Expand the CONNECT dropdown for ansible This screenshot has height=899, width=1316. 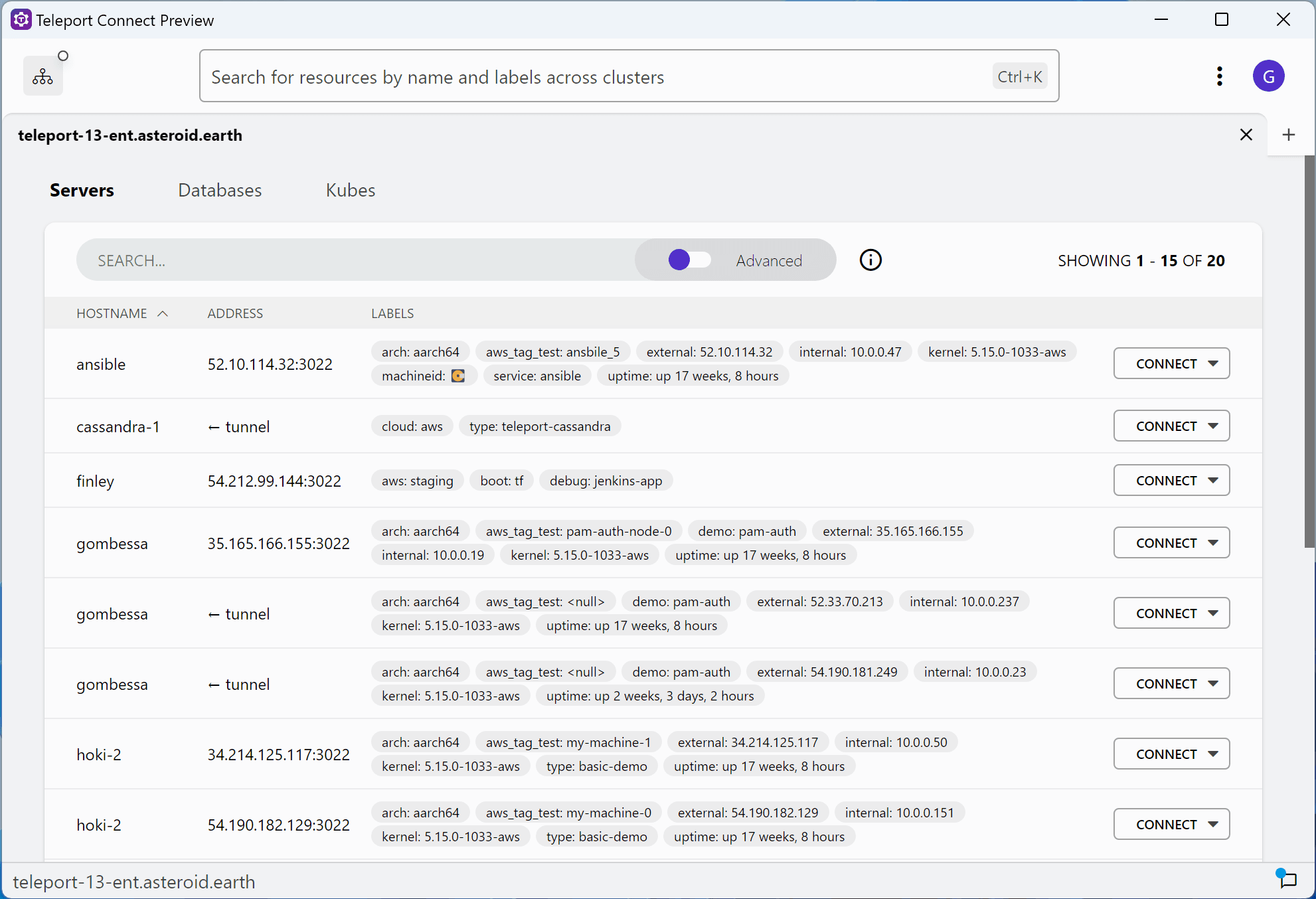pyautogui.click(x=1213, y=364)
